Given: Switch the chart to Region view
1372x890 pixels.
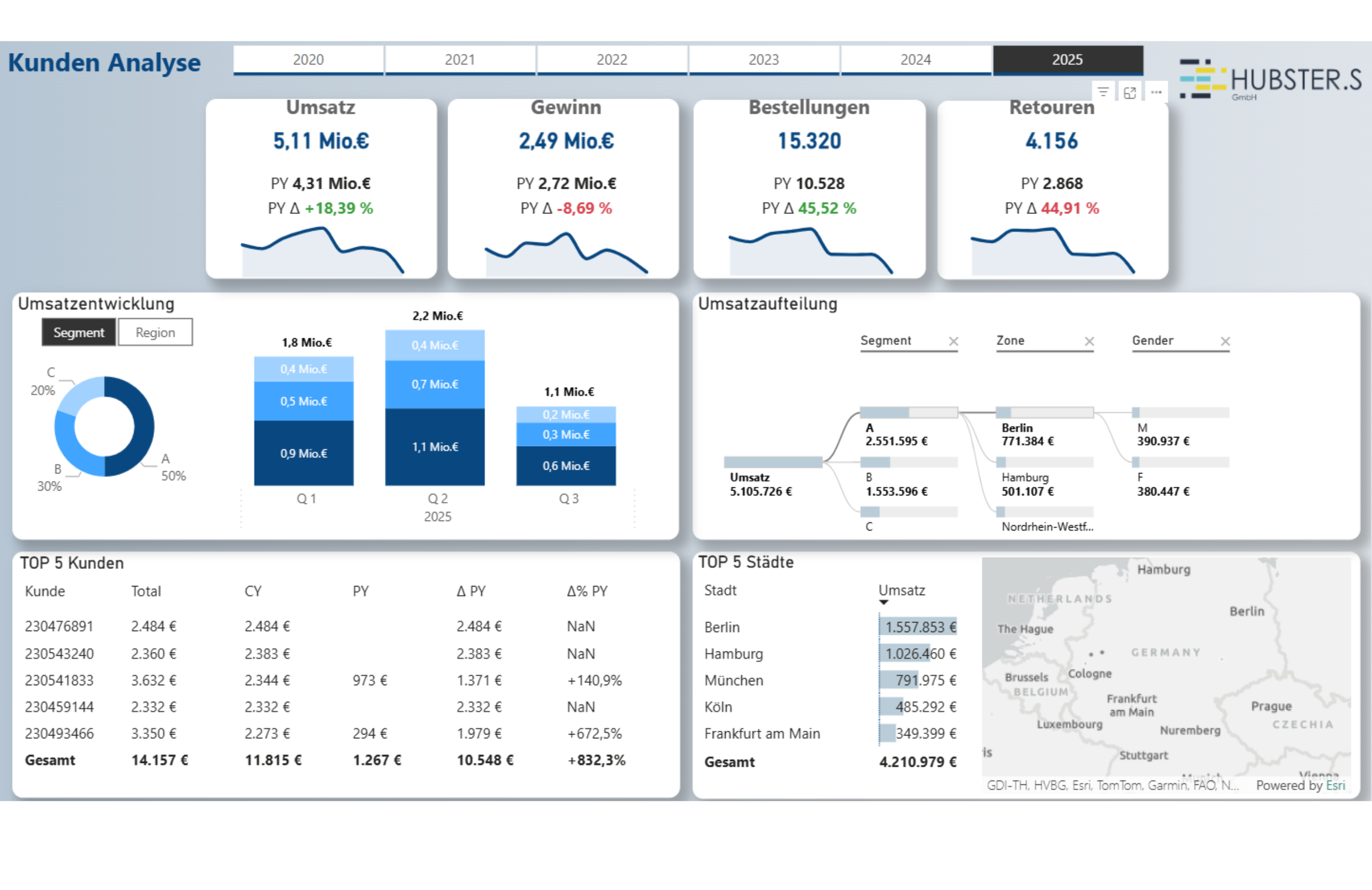Looking at the screenshot, I should click(155, 333).
